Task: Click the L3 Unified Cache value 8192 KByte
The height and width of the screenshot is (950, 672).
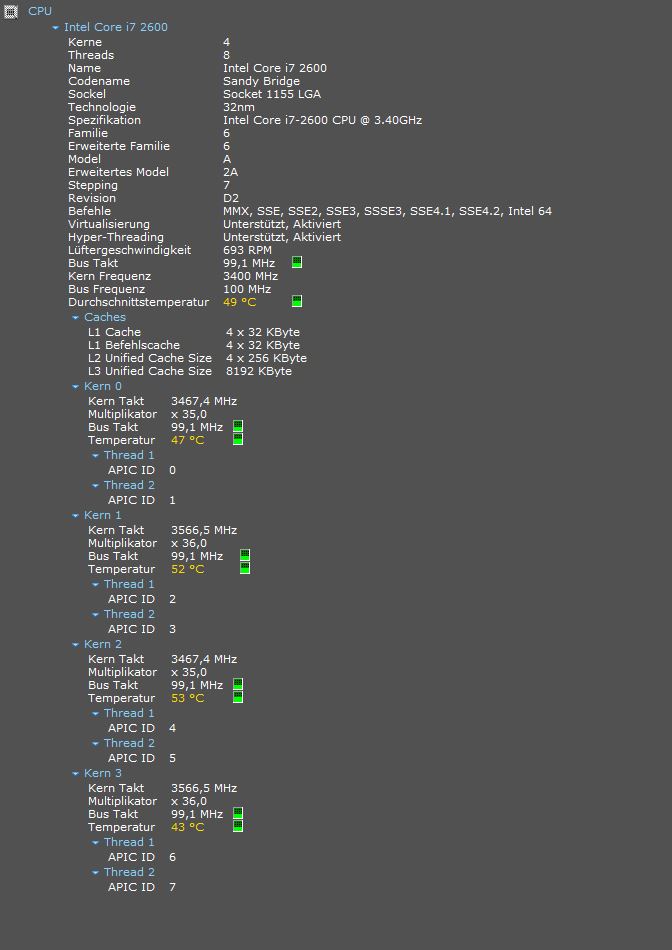Action: click(x=259, y=371)
